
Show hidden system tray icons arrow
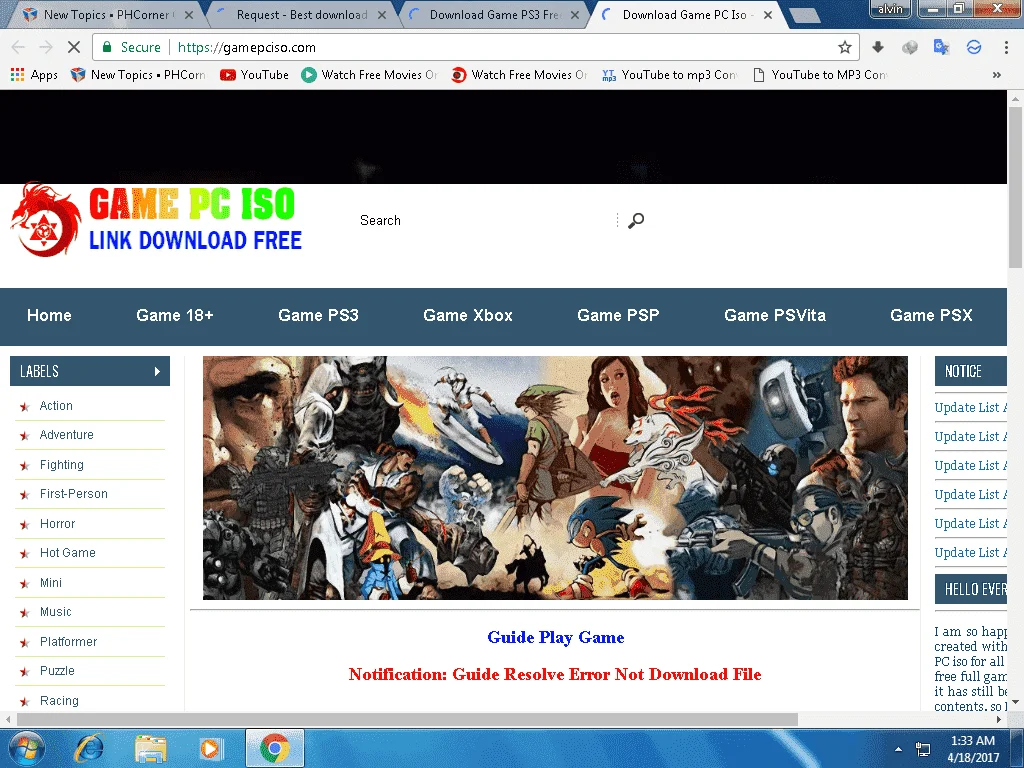pos(899,749)
